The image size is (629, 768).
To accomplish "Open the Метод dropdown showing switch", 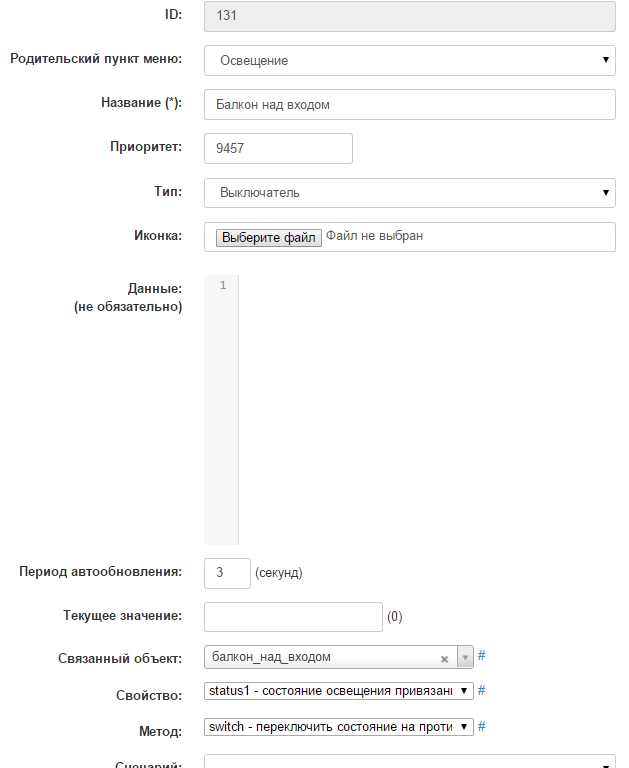I will (338, 727).
